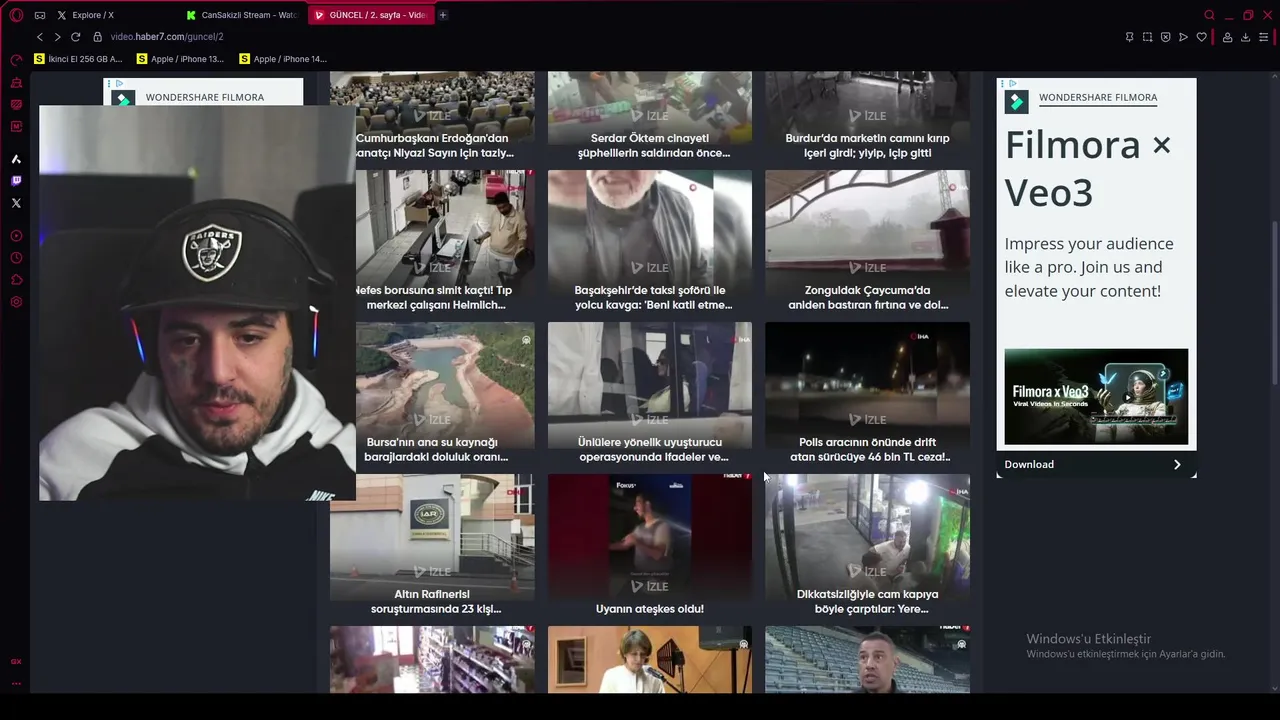Open X in the sidebar
The width and height of the screenshot is (1280, 720).
[16, 203]
